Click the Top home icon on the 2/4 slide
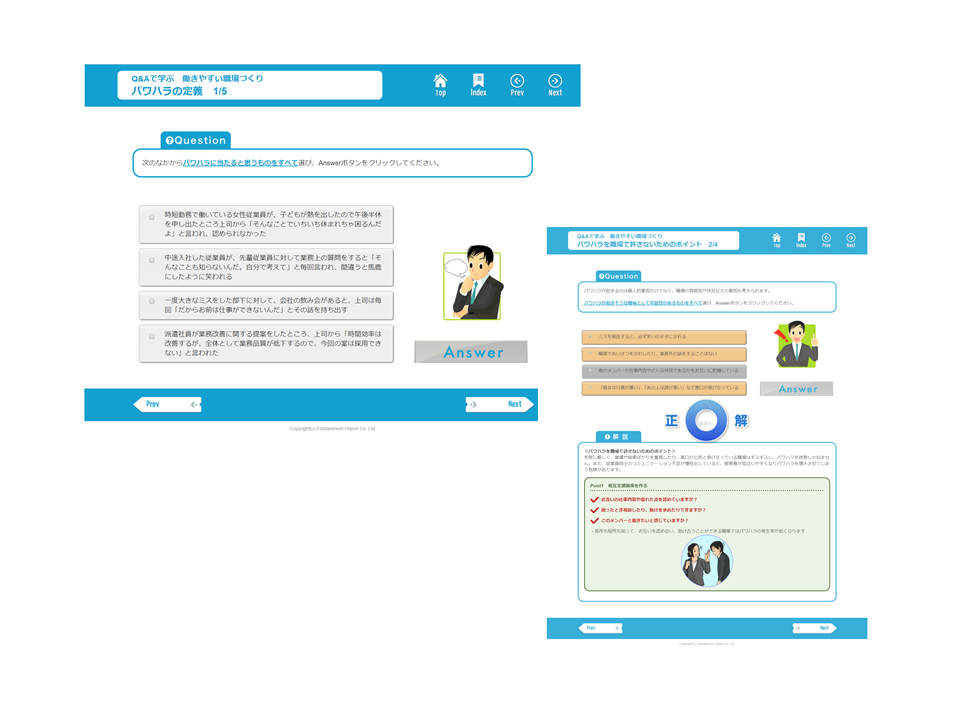This screenshot has height=720, width=960. 776,240
